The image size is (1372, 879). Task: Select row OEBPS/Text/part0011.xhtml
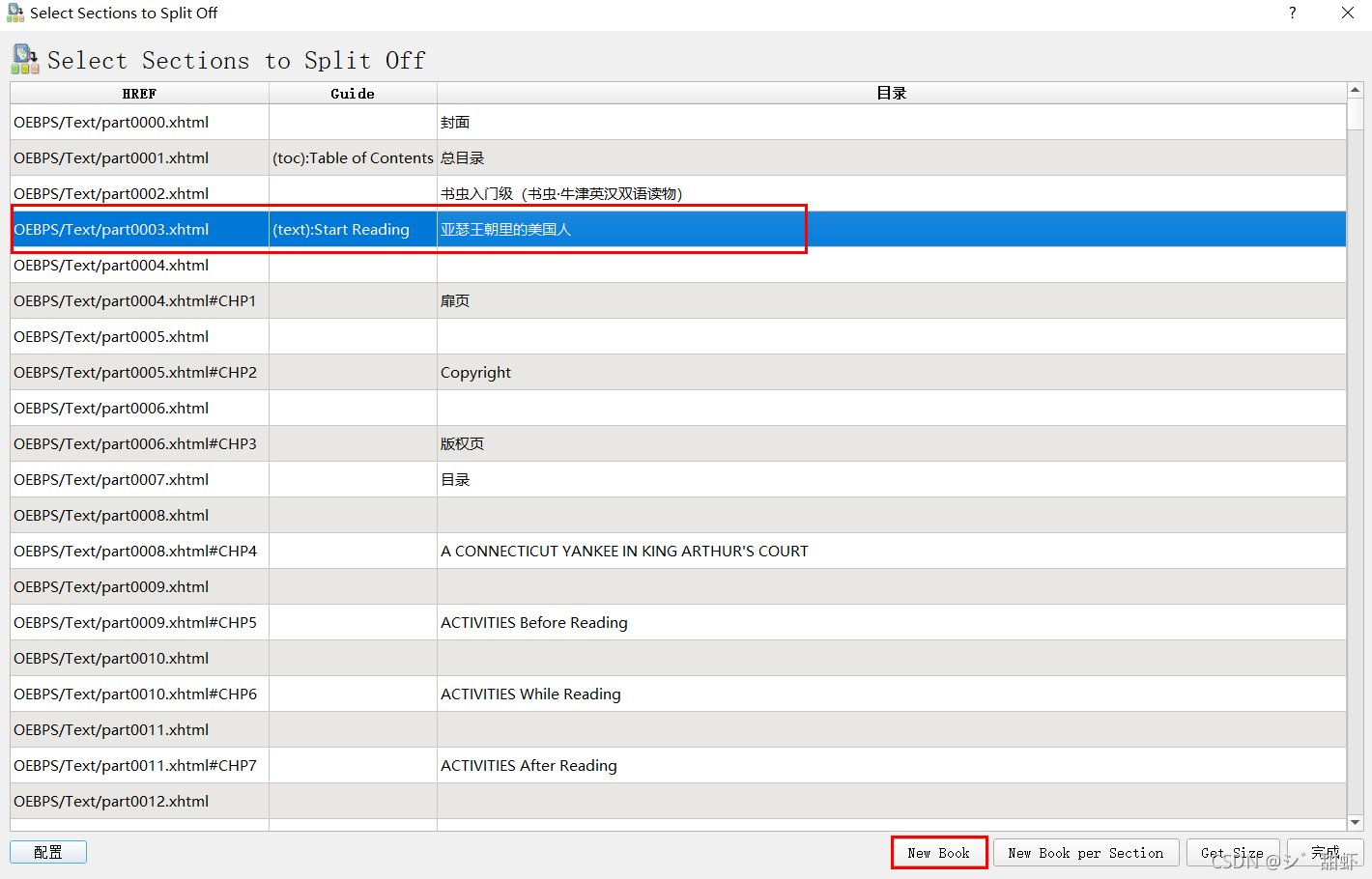pos(677,729)
